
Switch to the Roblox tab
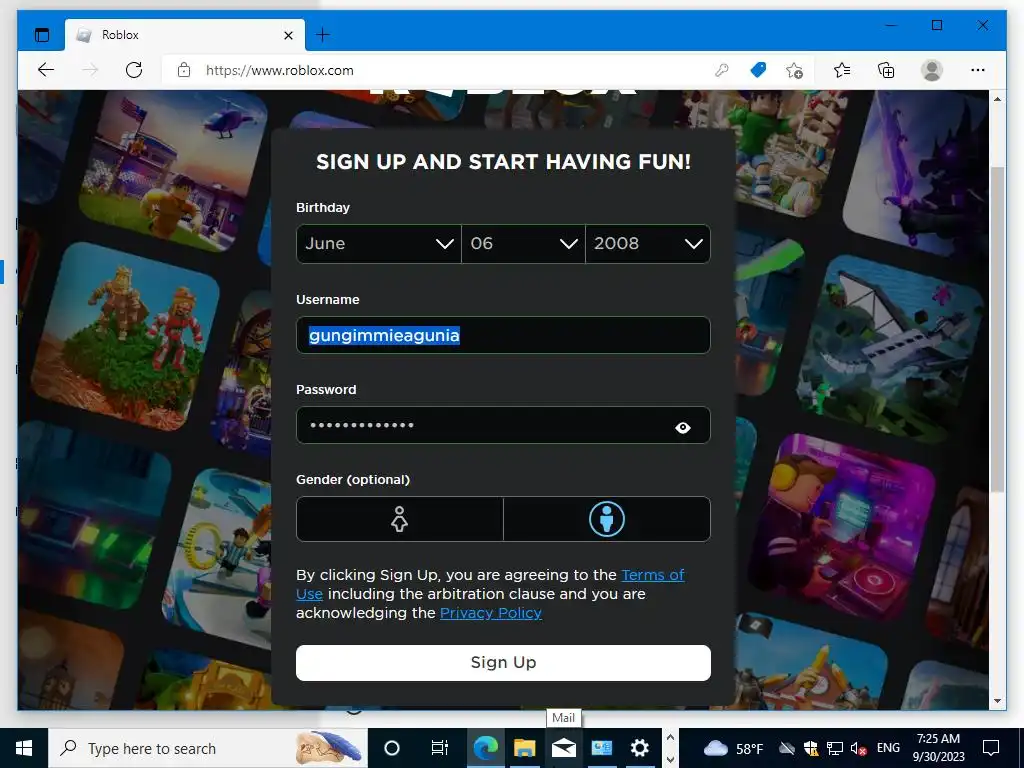(185, 35)
